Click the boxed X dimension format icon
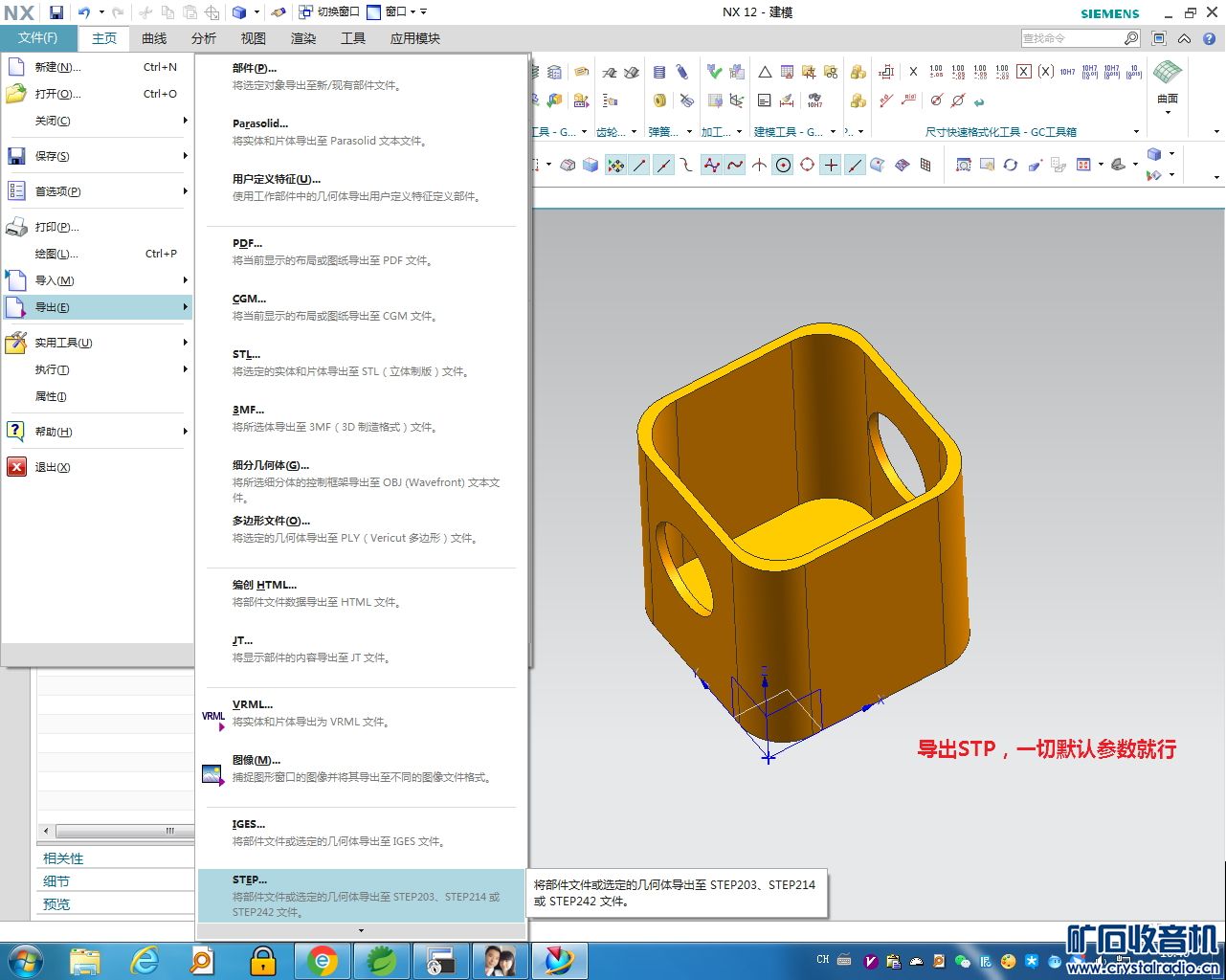The width and height of the screenshot is (1226, 980). 1024,72
